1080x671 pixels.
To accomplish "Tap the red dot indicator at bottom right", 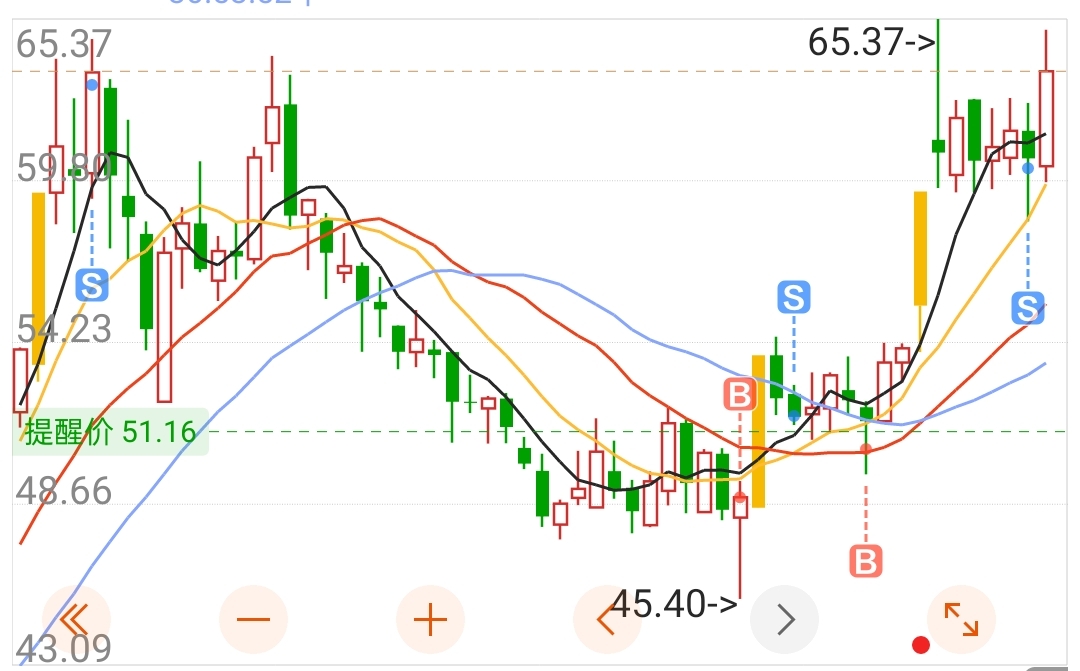I will pyautogui.click(x=921, y=646).
